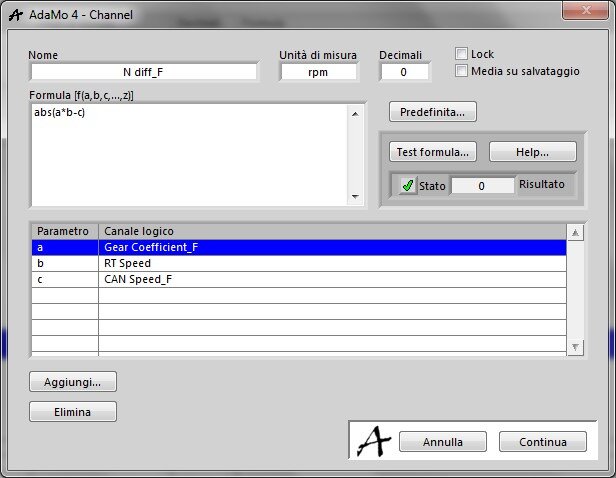
Task: Click parameter table scroll up arrow
Action: (x=575, y=232)
